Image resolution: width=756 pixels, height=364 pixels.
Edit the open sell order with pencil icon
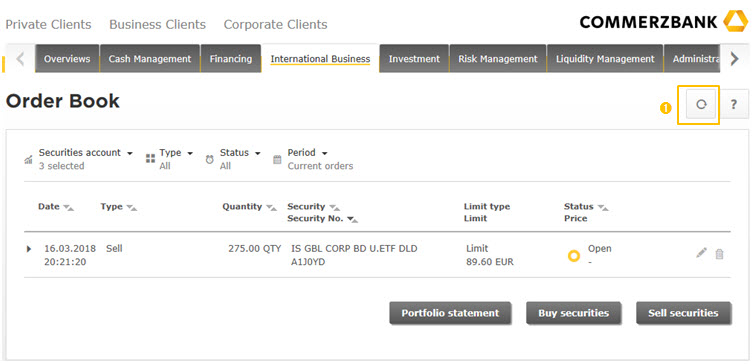702,253
